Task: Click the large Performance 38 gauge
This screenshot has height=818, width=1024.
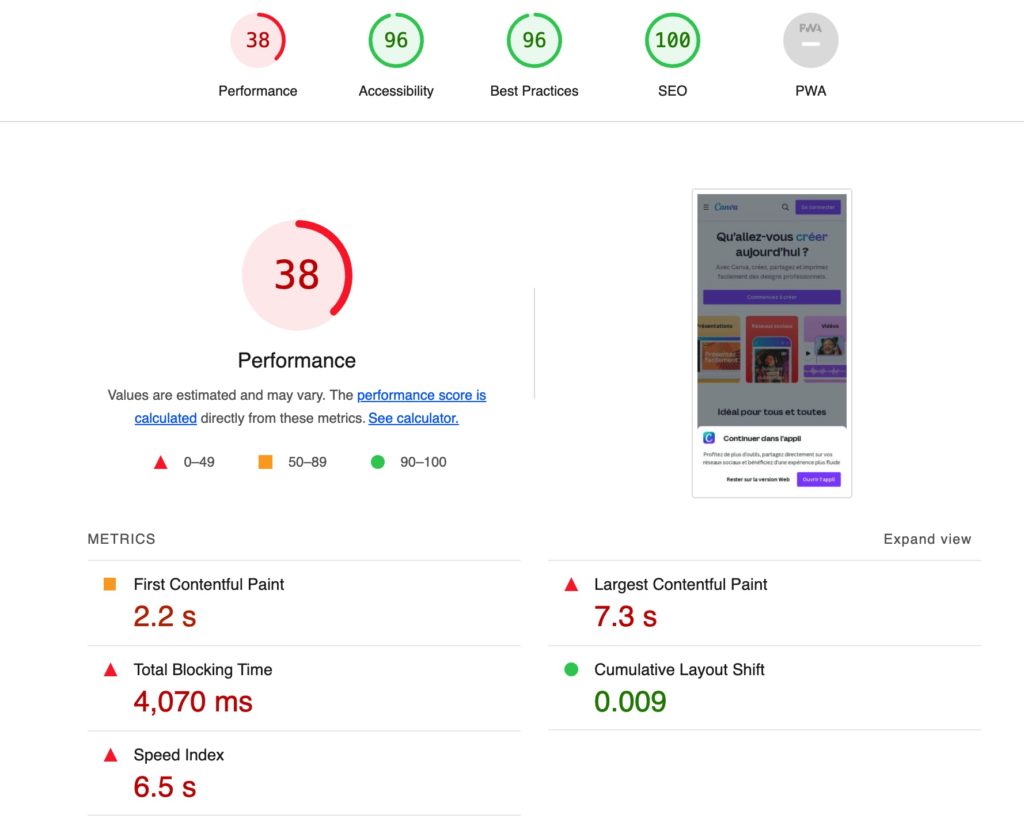Action: pos(297,275)
